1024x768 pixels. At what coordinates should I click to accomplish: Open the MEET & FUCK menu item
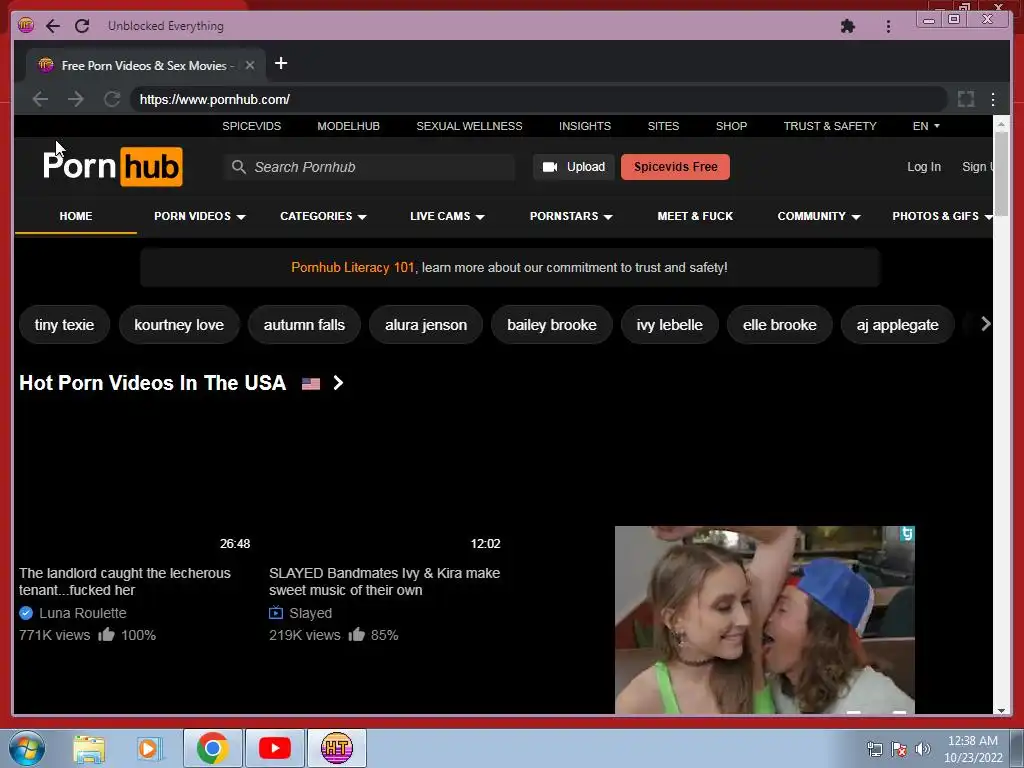pyautogui.click(x=695, y=216)
